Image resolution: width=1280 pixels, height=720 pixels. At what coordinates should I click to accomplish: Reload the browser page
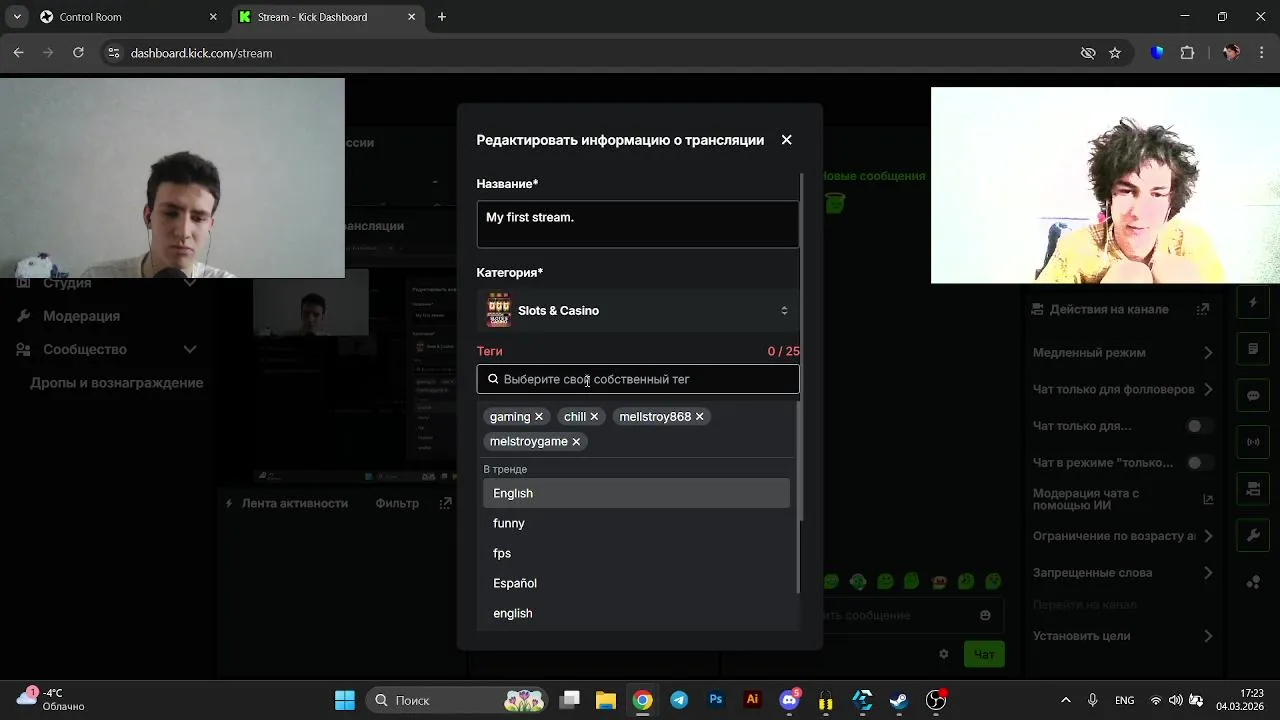(x=78, y=53)
